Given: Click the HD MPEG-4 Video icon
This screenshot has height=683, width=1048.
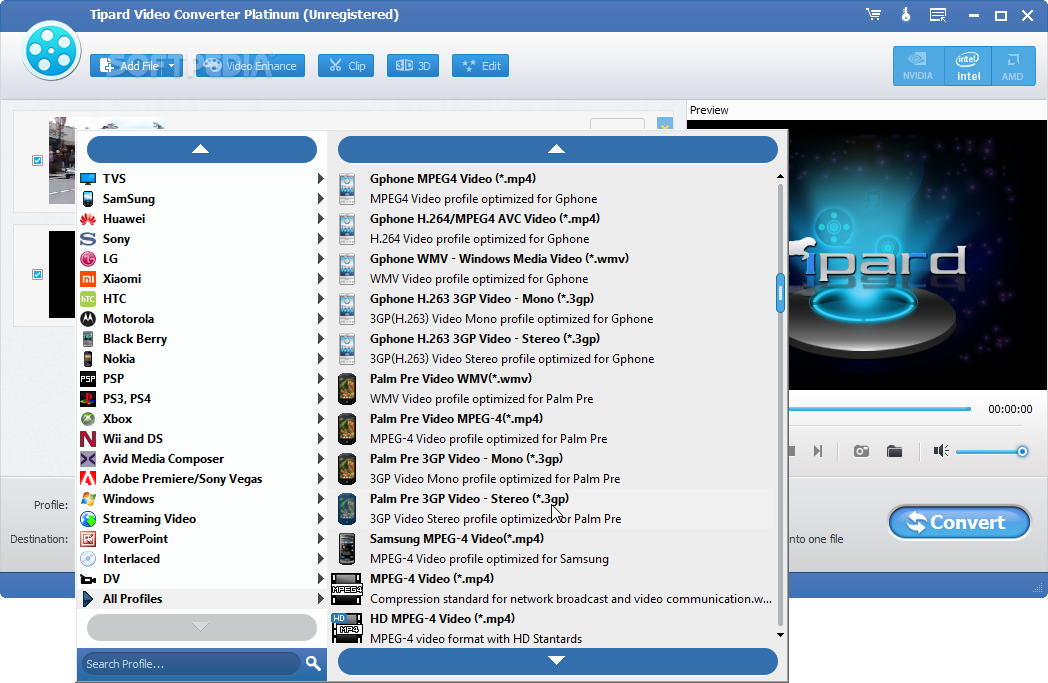Looking at the screenshot, I should 347,628.
